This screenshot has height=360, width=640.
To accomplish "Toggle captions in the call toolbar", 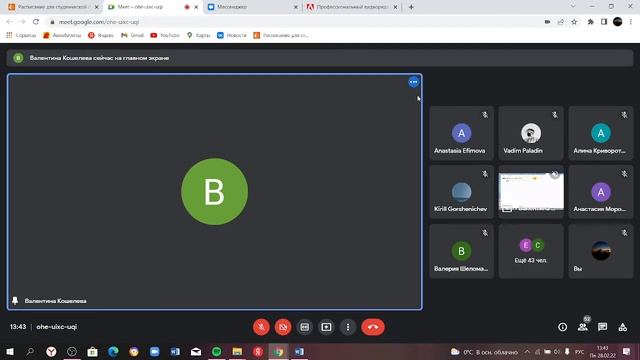I will click(x=304, y=327).
